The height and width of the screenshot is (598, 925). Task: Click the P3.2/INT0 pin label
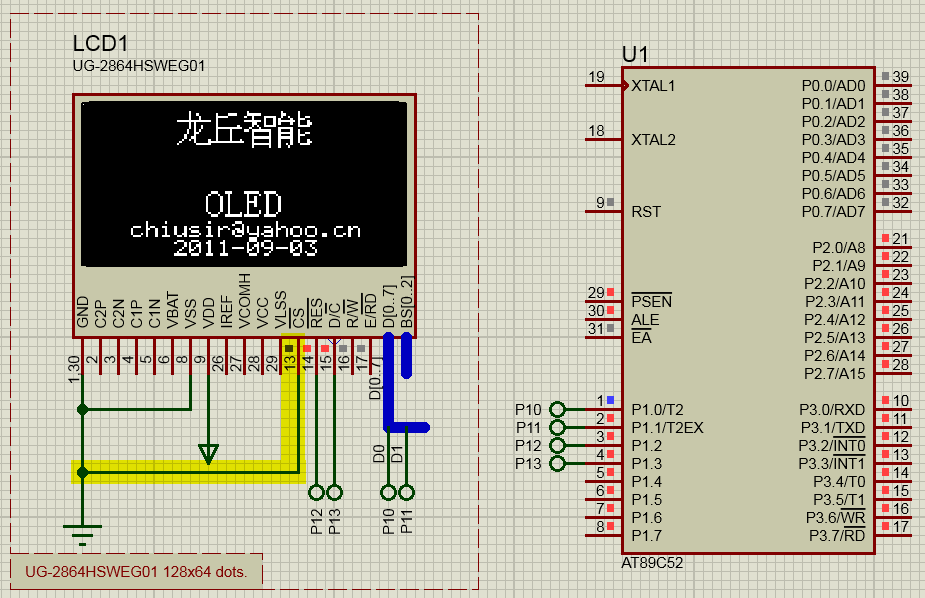pos(832,446)
